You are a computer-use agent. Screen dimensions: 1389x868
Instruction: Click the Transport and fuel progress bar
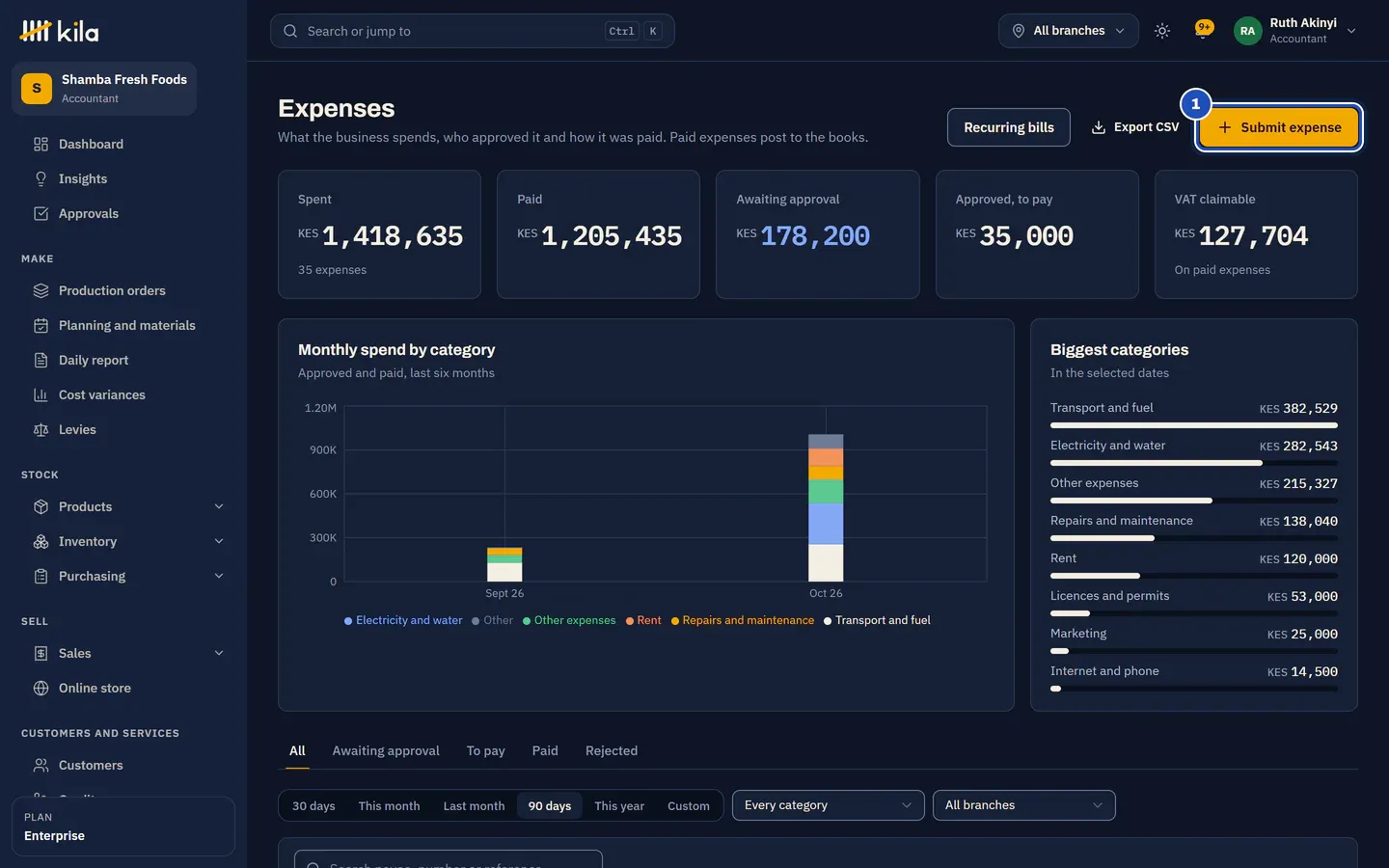[x=1194, y=425]
